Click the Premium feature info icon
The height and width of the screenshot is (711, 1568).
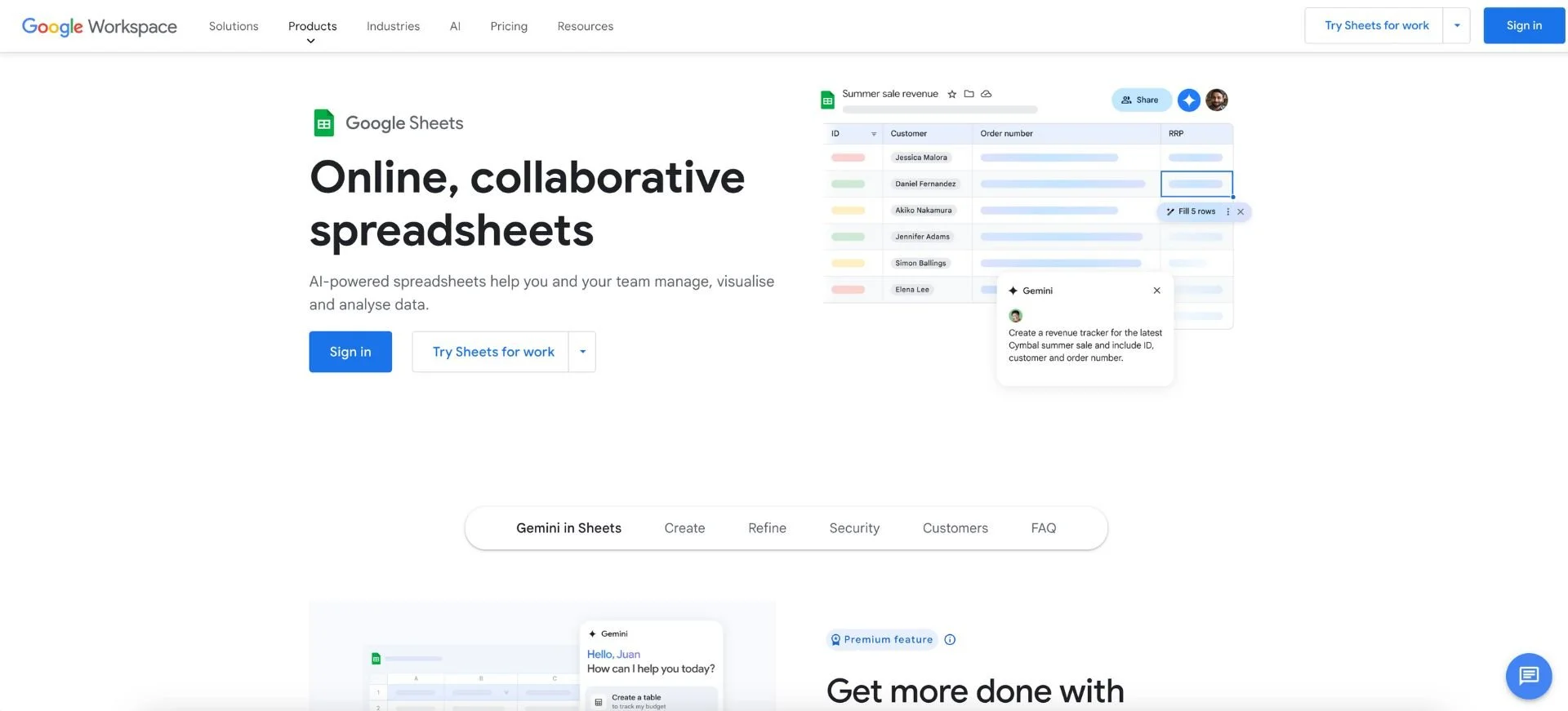[x=950, y=640]
